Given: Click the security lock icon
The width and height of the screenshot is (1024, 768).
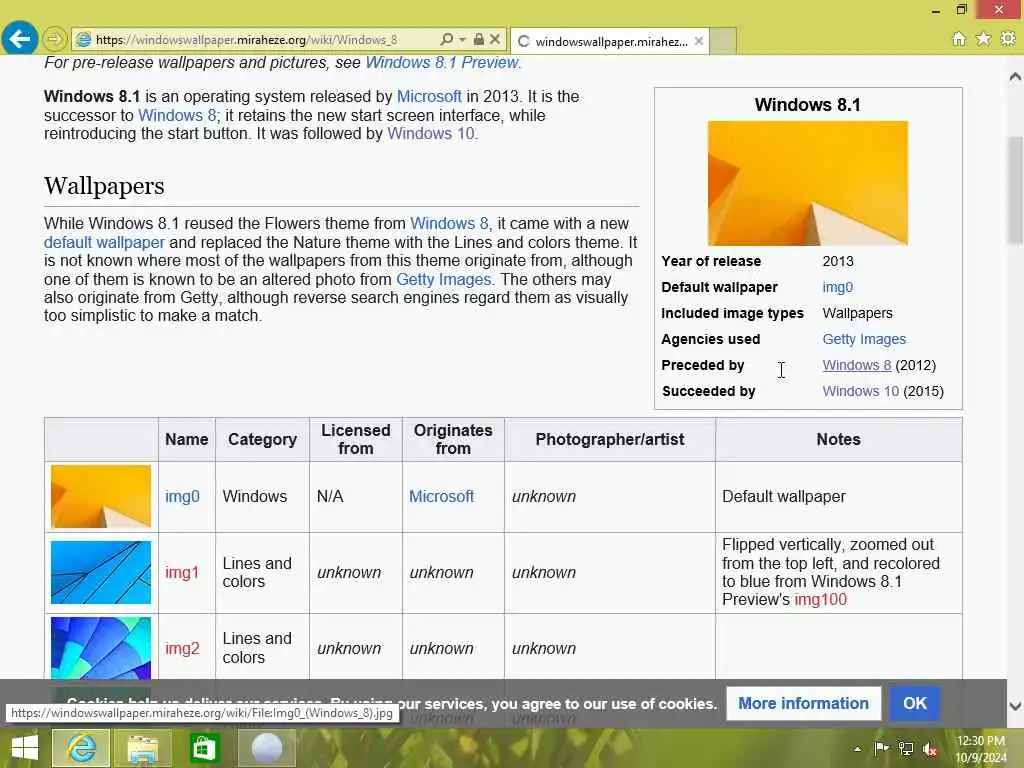Looking at the screenshot, I should 479,39.
